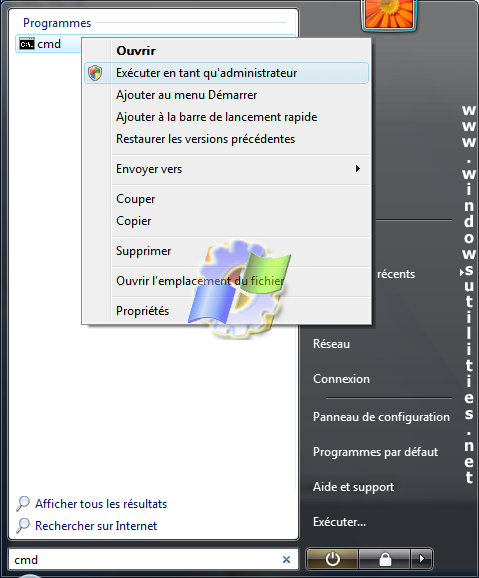Expand the récents items arrow
This screenshot has width=479, height=578.
(462, 272)
